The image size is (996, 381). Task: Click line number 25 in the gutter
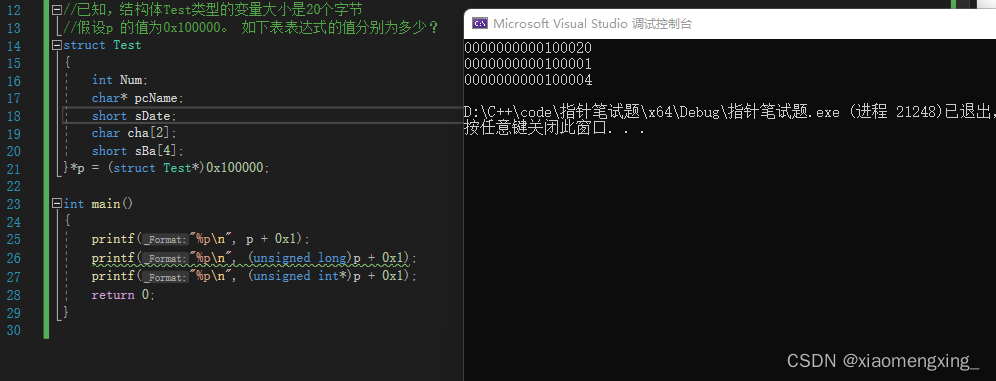coord(13,239)
